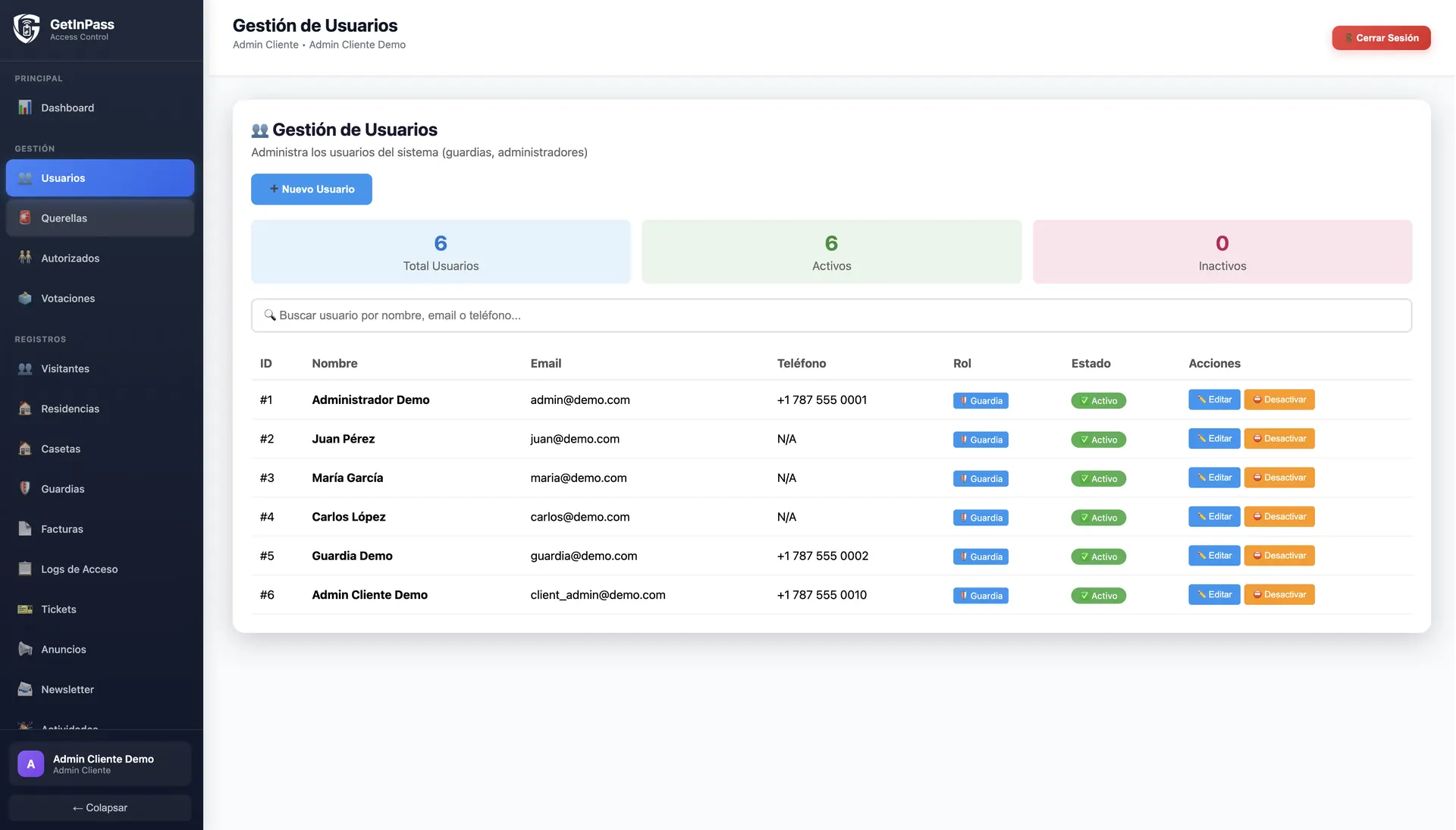Navigate to Logs de Acceso
This screenshot has width=1456, height=830.
click(x=100, y=569)
